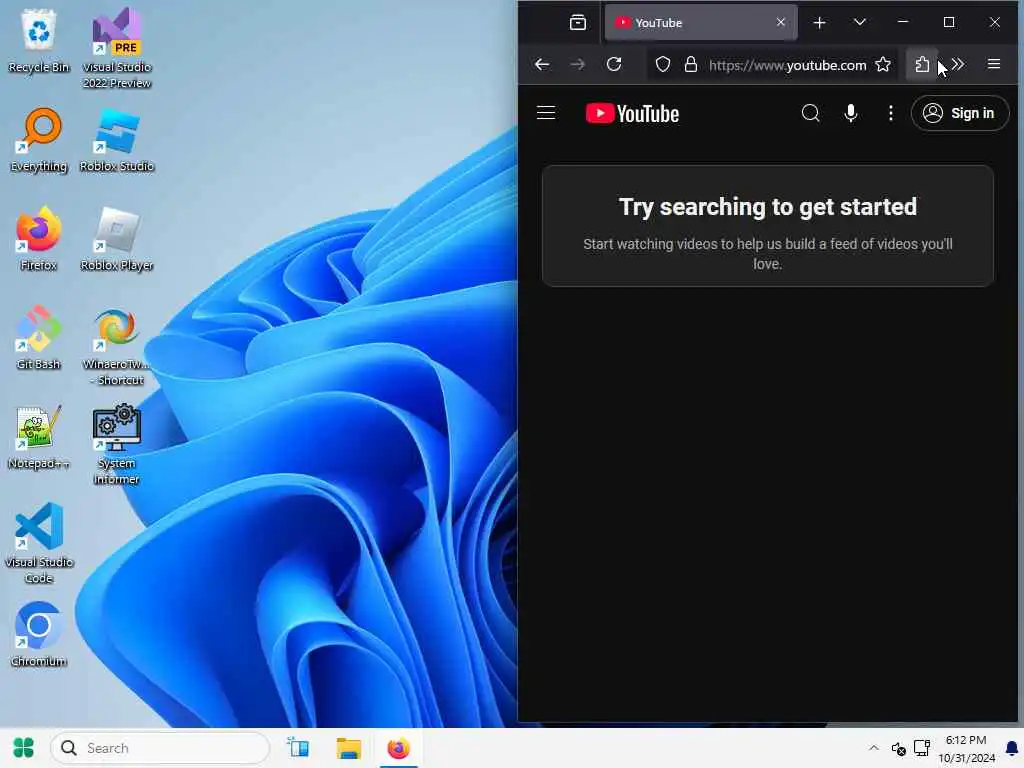Open Firefox View button in tab bar
Image resolution: width=1024 pixels, height=768 pixels.
(x=578, y=23)
